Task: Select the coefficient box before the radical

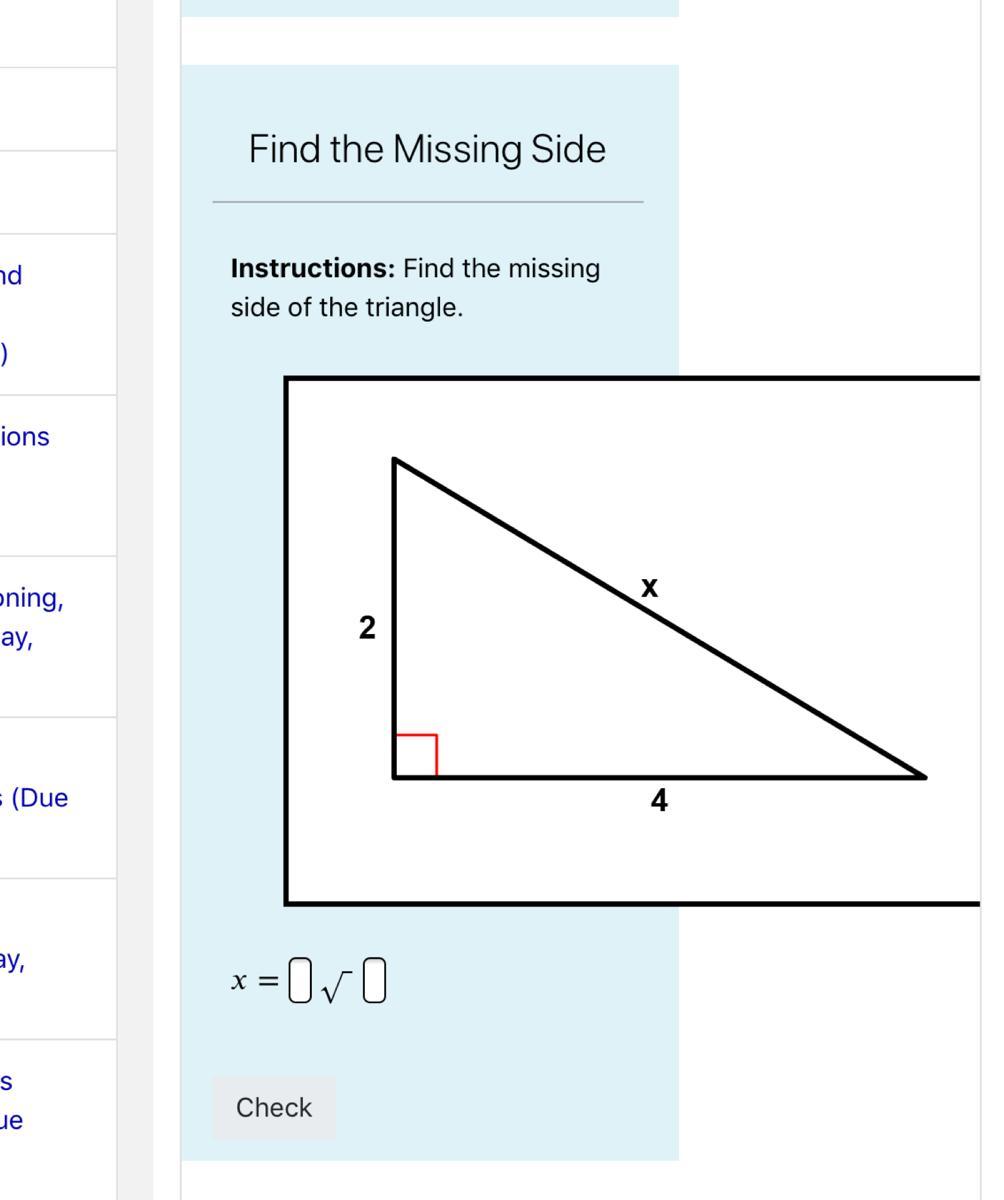Action: click(x=299, y=980)
